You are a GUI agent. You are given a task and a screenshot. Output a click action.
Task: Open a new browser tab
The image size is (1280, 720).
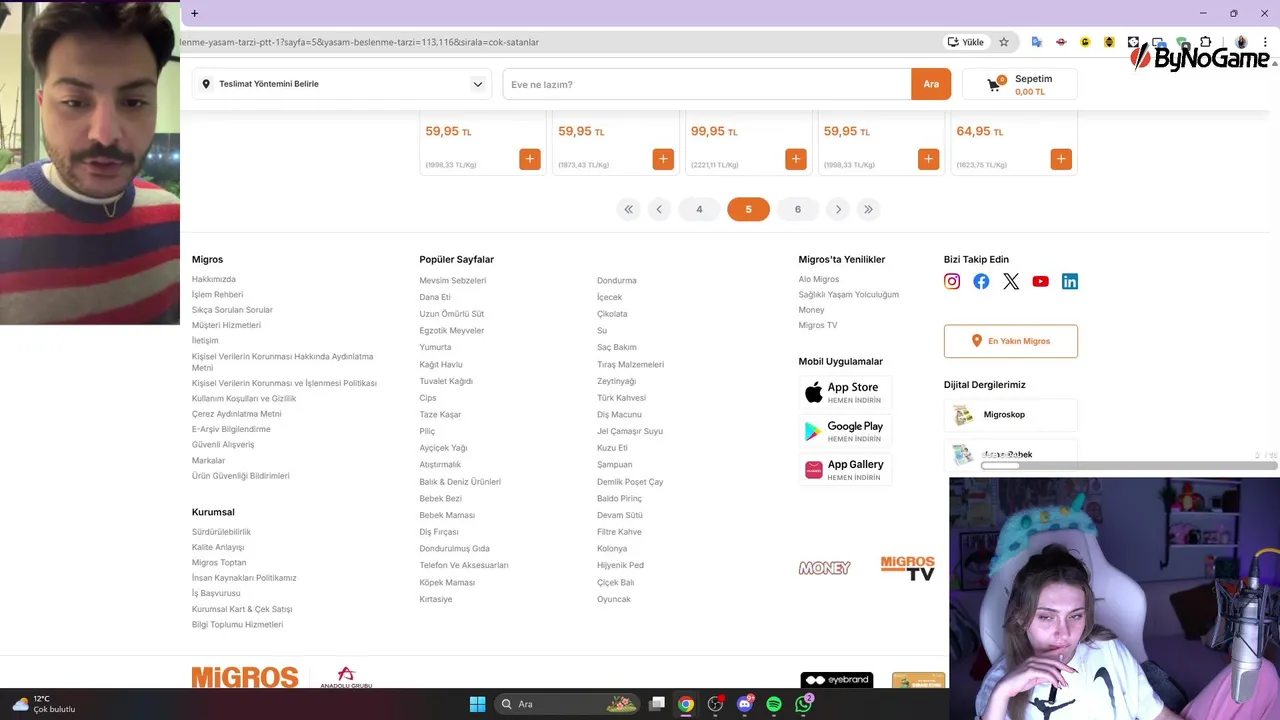point(194,13)
